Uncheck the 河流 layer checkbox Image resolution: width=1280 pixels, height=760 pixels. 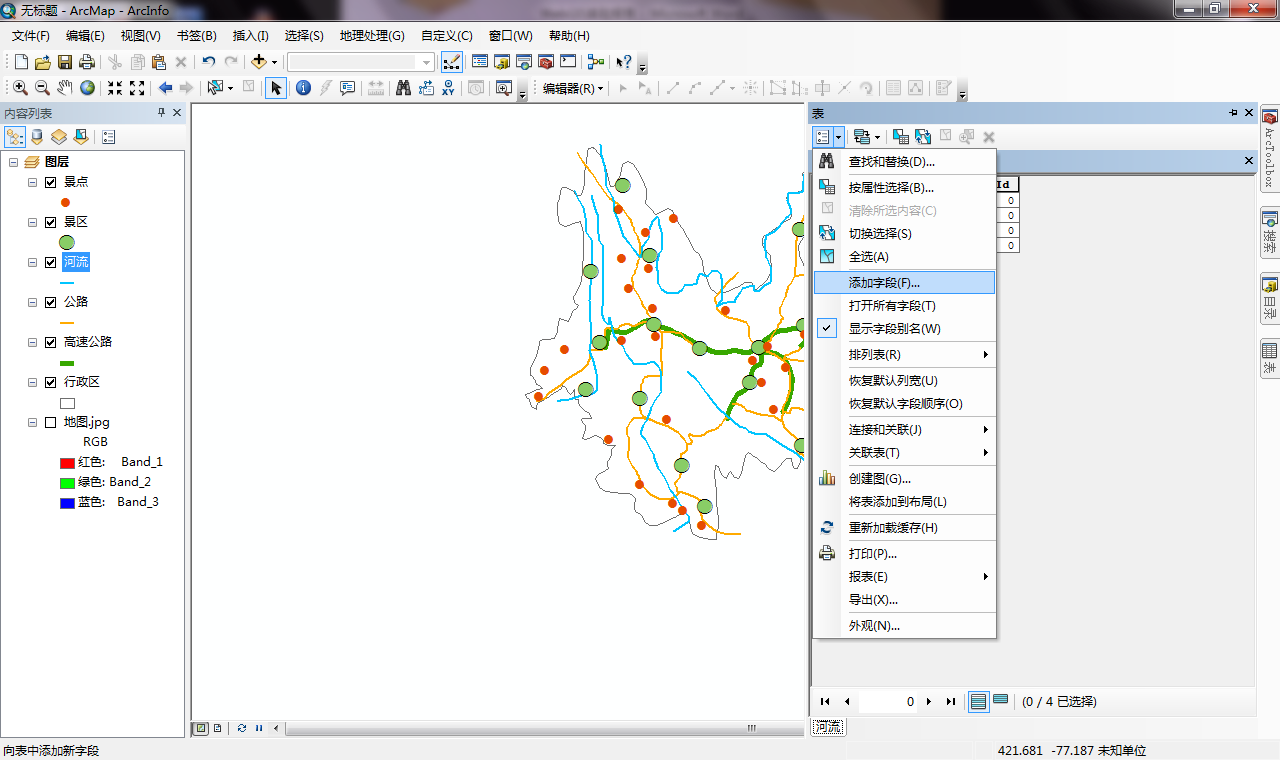[x=51, y=262]
